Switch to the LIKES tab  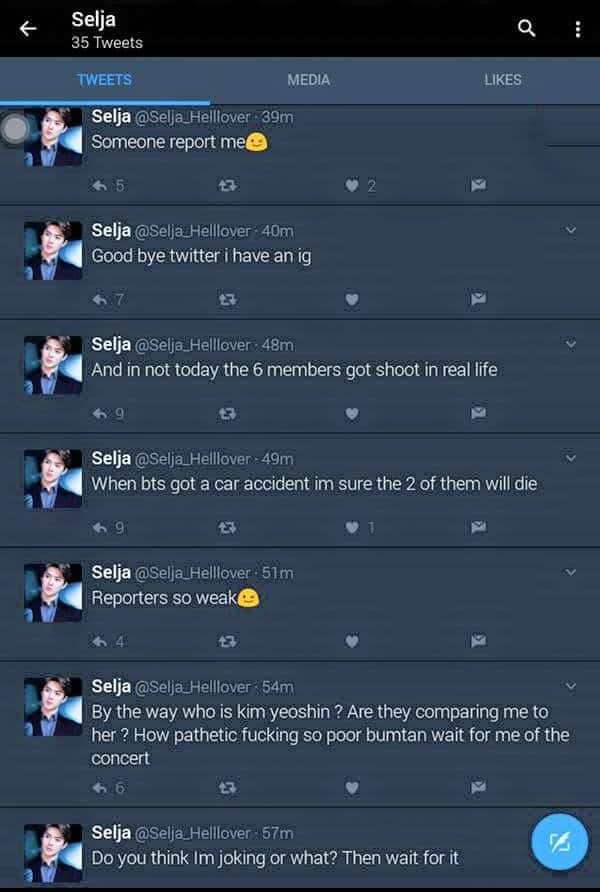coord(503,80)
